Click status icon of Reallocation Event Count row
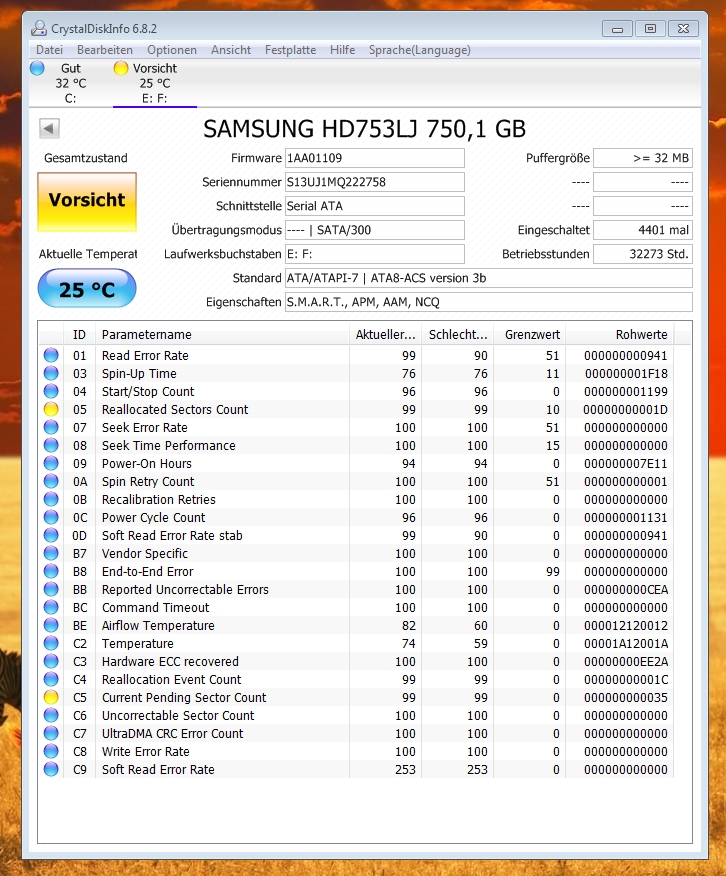 [x=51, y=679]
